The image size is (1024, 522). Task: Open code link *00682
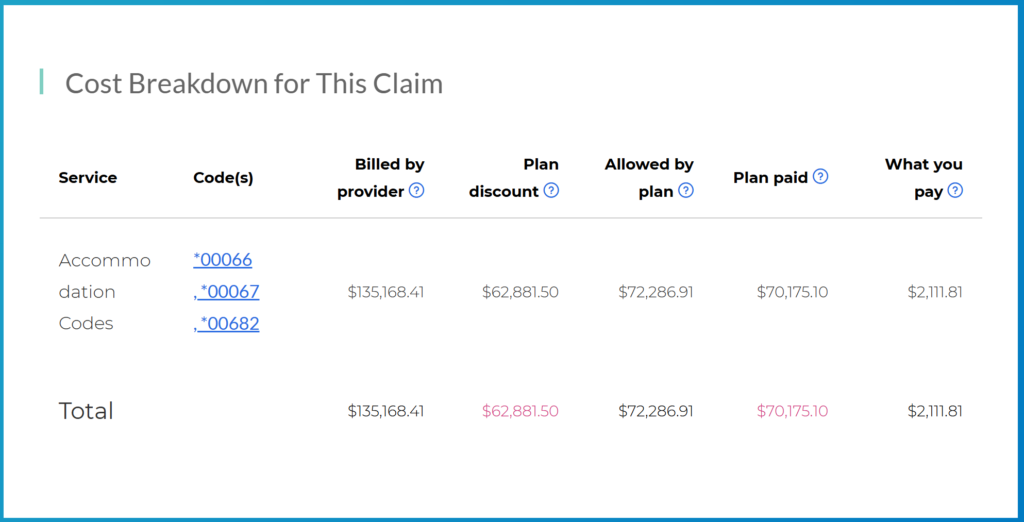[x=229, y=324]
